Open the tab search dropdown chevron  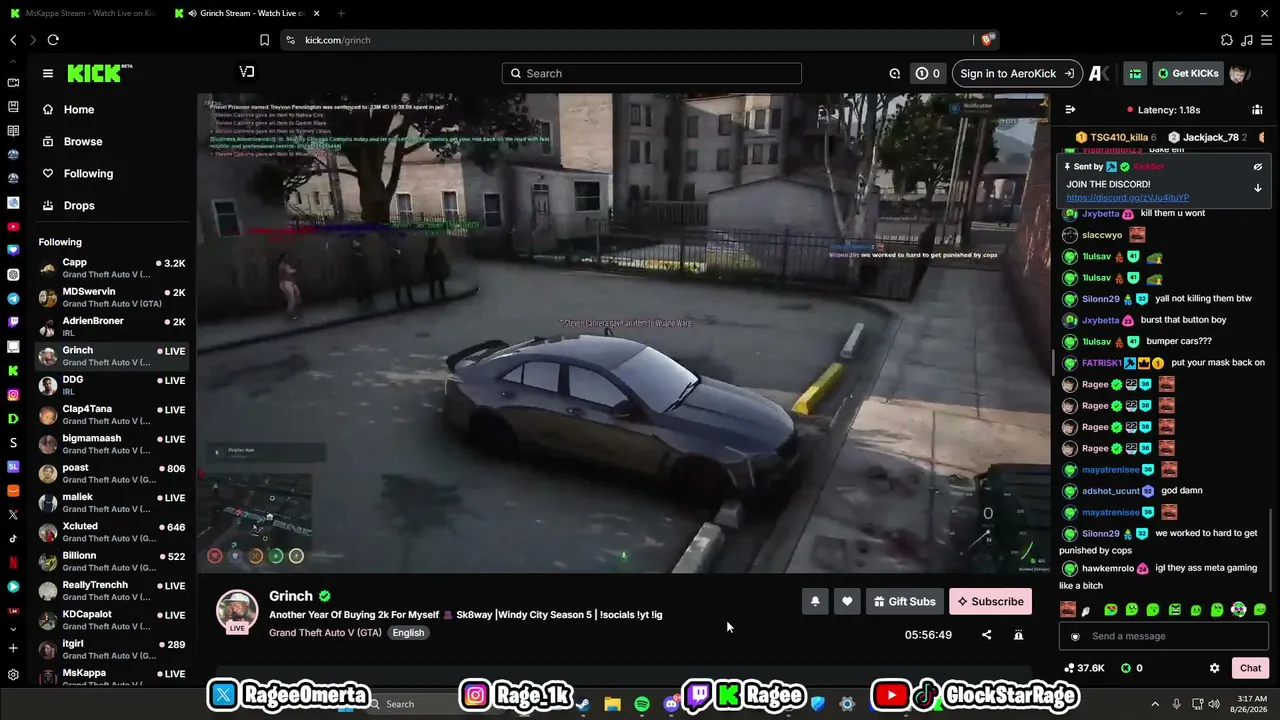coord(1179,13)
